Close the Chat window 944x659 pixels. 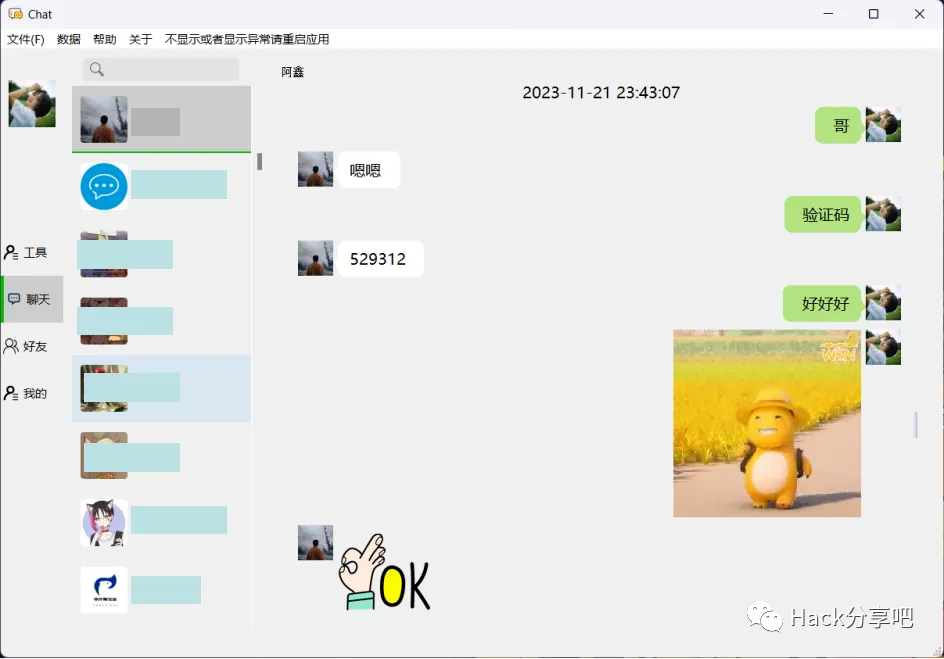pyautogui.click(x=919, y=14)
